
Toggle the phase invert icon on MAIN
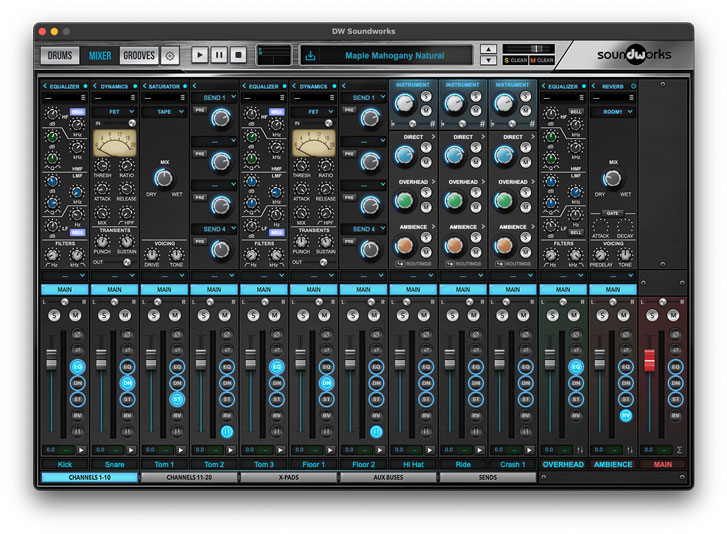tap(676, 334)
